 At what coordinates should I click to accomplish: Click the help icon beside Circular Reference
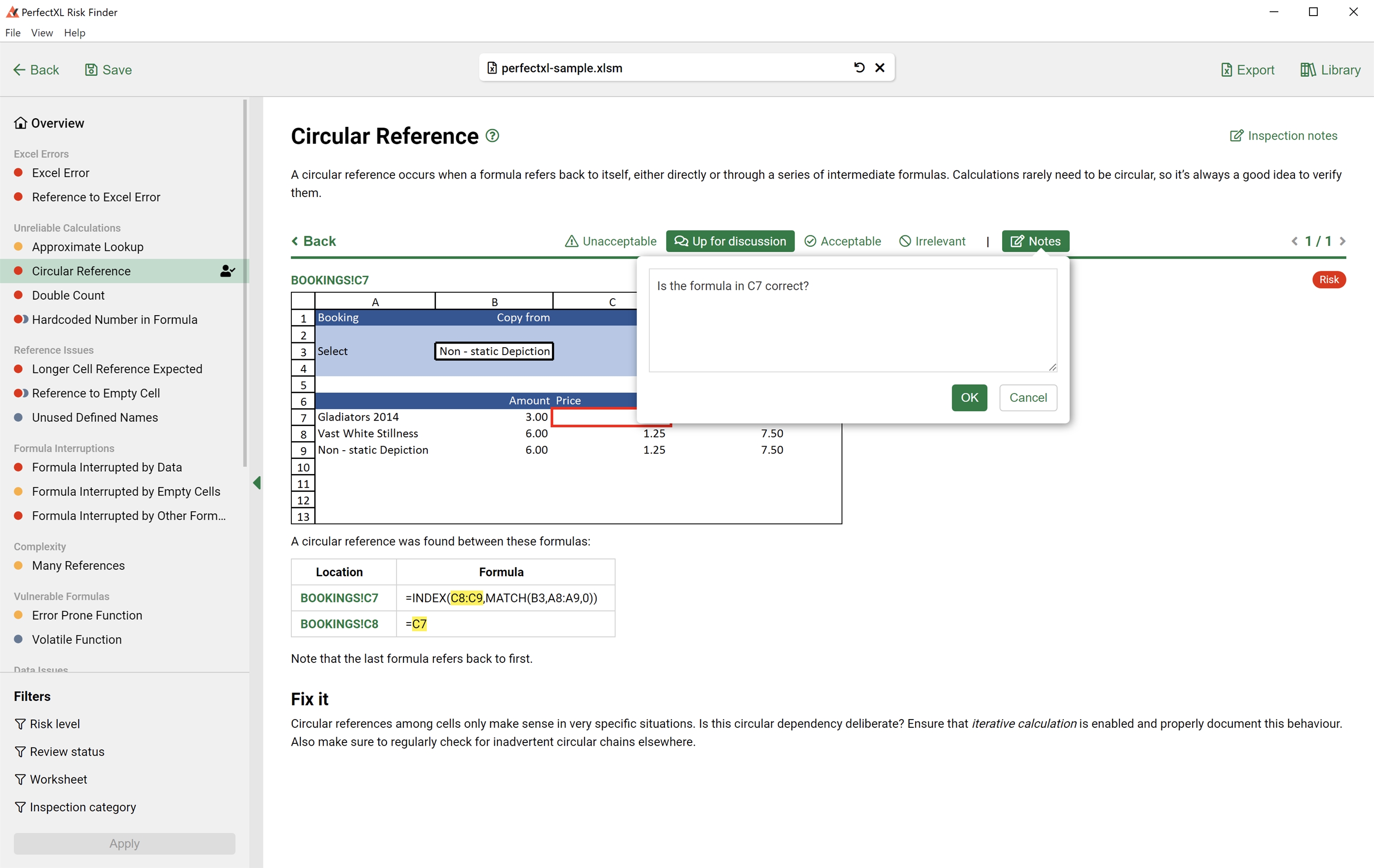coord(492,136)
